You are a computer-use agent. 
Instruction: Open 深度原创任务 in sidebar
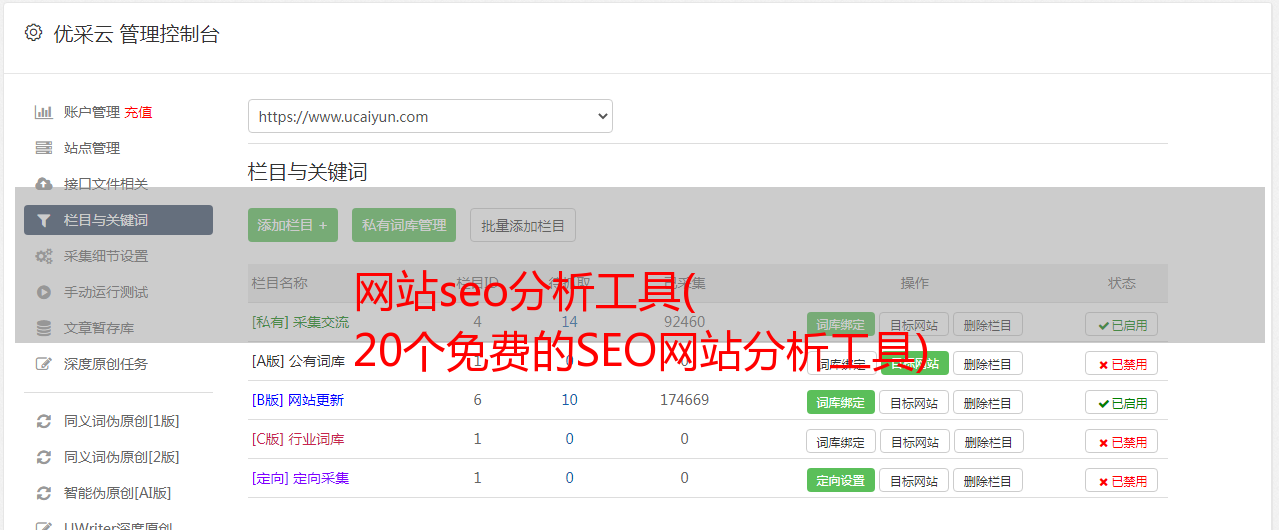click(x=106, y=364)
